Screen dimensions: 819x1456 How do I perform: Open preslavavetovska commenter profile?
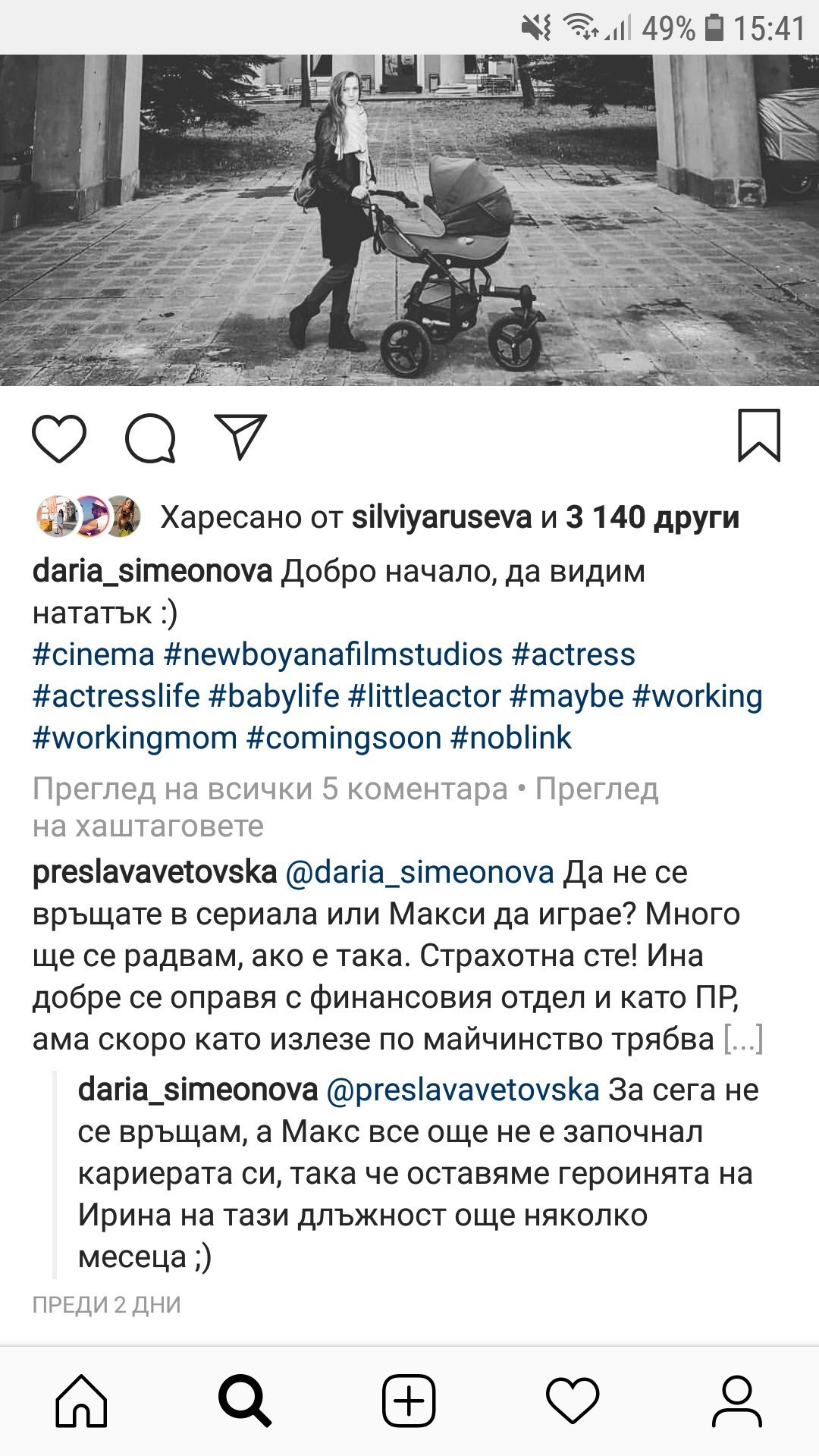[155, 872]
